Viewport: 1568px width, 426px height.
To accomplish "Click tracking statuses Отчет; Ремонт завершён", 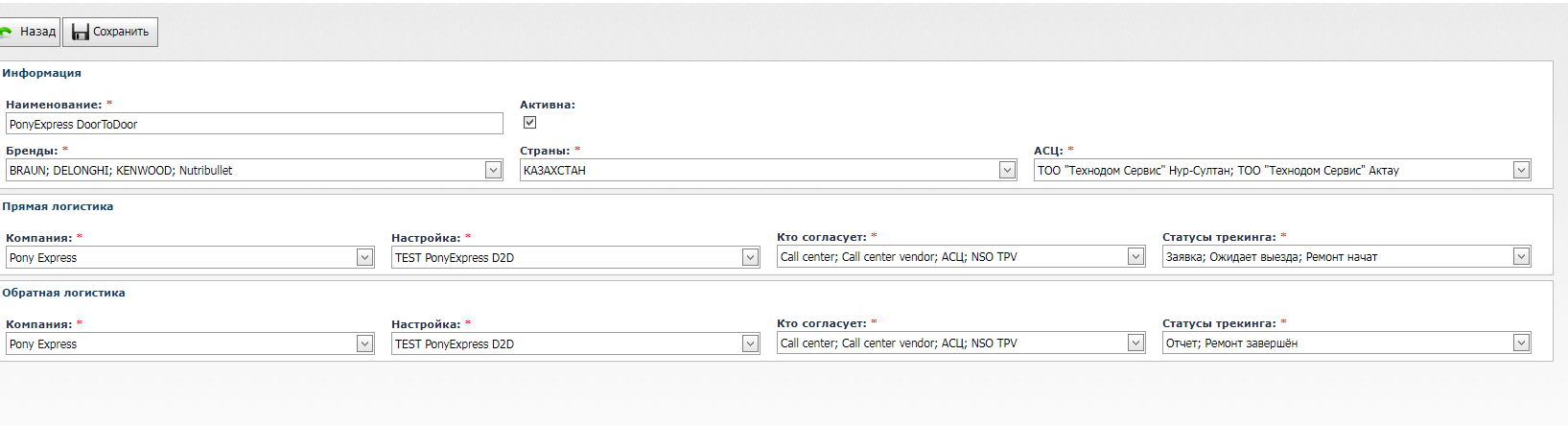I will point(1231,343).
